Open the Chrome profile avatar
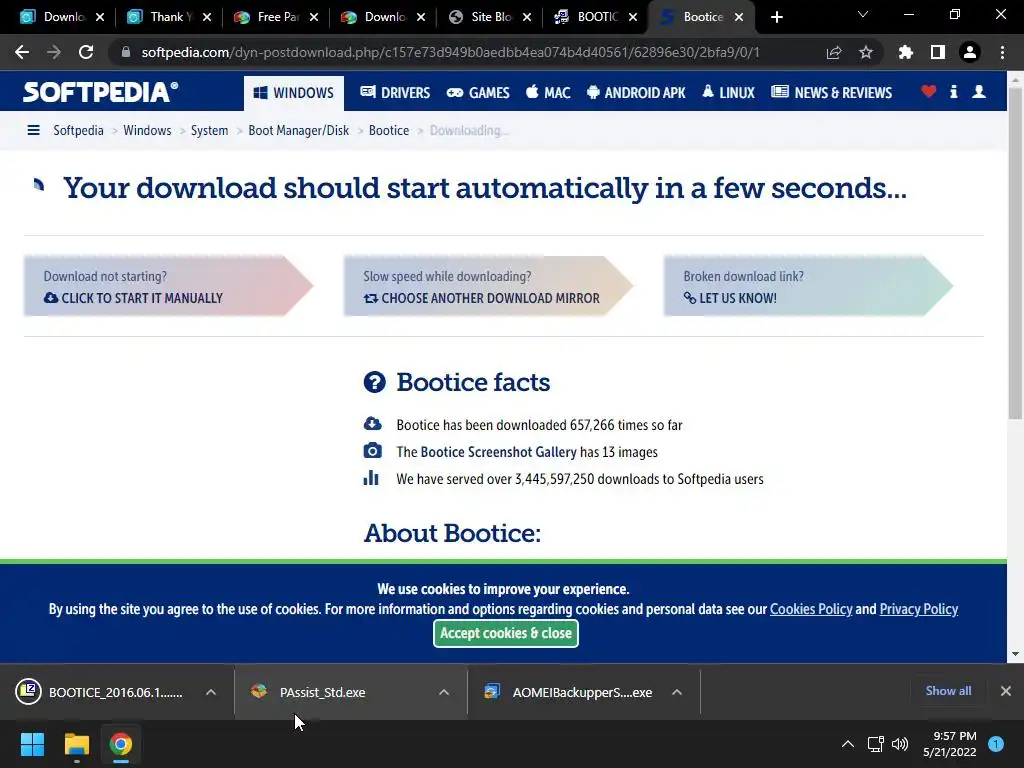Screen dimensions: 1024x768 click(970, 52)
